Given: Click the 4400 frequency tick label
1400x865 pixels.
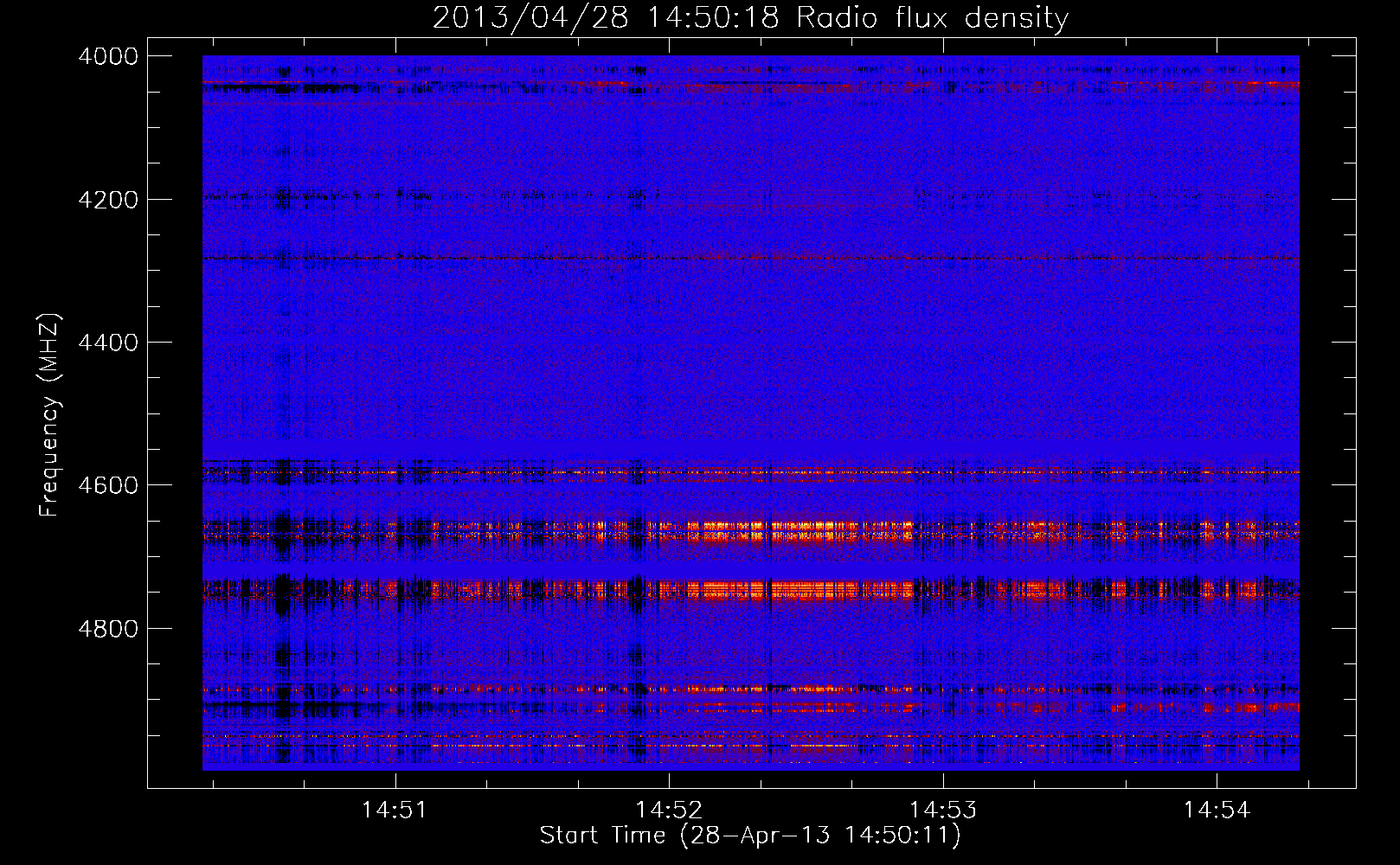Looking at the screenshot, I should 108,343.
